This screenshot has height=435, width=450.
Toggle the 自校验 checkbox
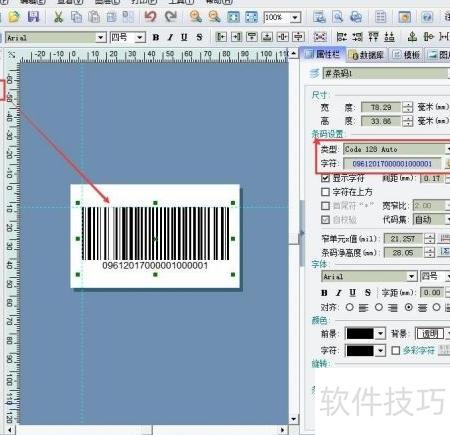[x=325, y=220]
